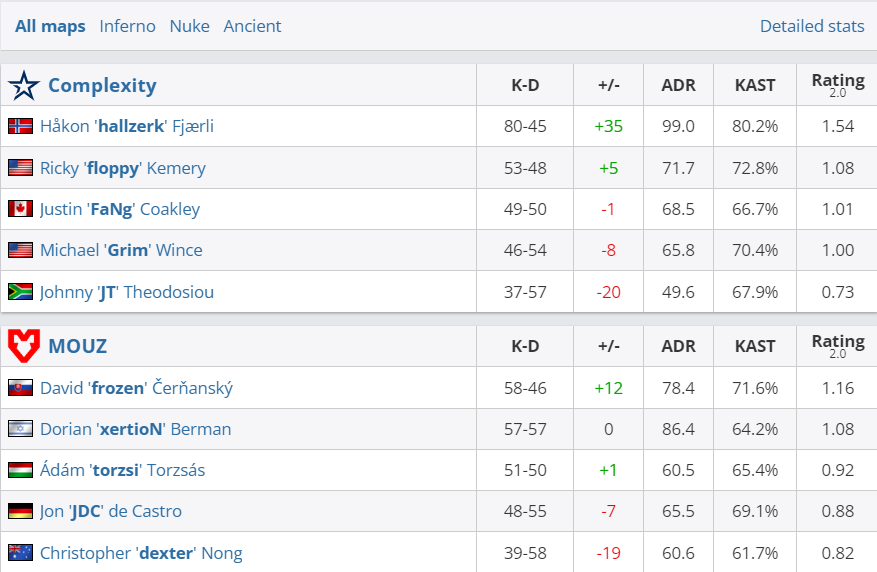The image size is (877, 572).
Task: Click the Norwegian flag beside hallzerk
Action: 20,126
